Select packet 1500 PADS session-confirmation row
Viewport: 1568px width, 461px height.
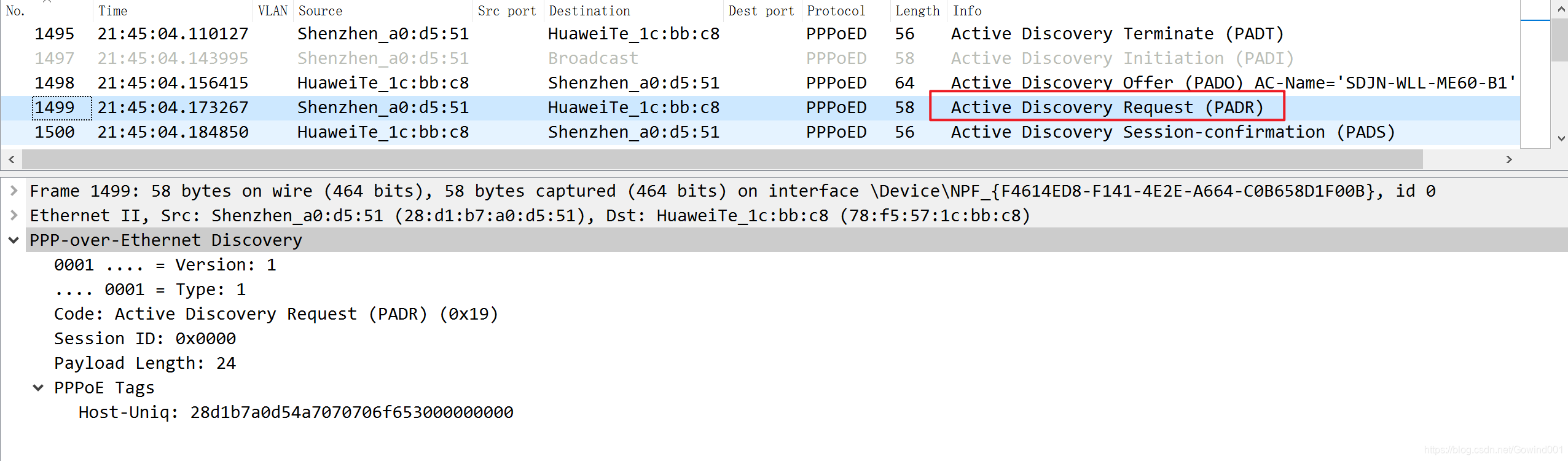point(761,132)
